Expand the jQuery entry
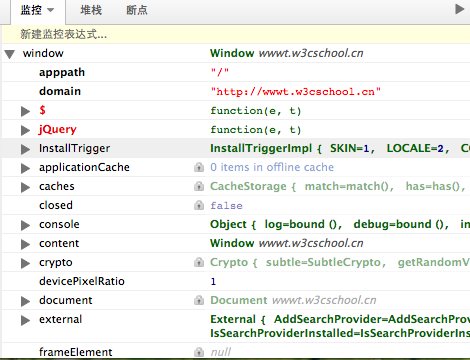Viewport: 470px width, 360px height. 25,130
